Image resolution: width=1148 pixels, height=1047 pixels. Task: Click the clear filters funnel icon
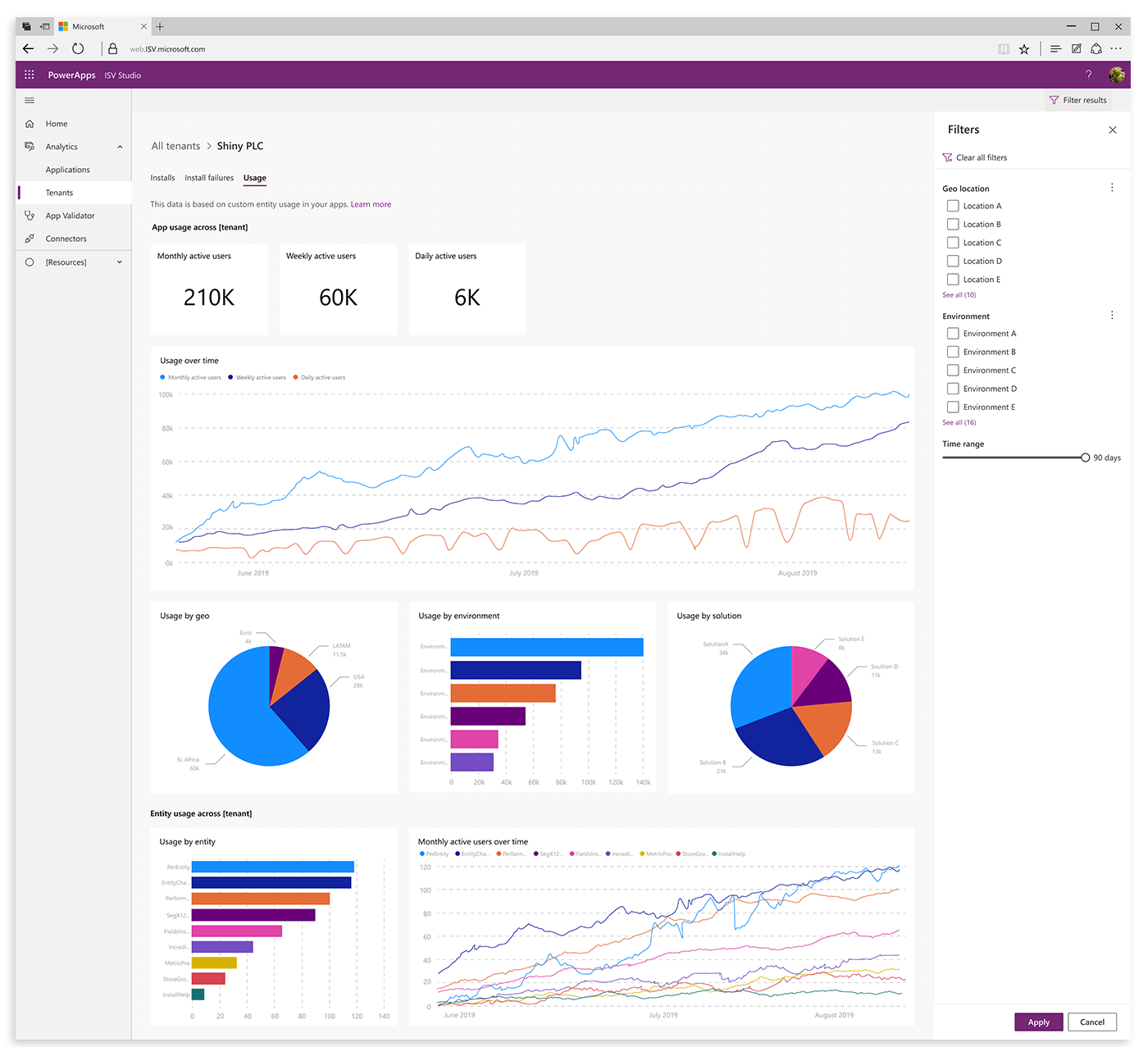pyautogui.click(x=947, y=157)
